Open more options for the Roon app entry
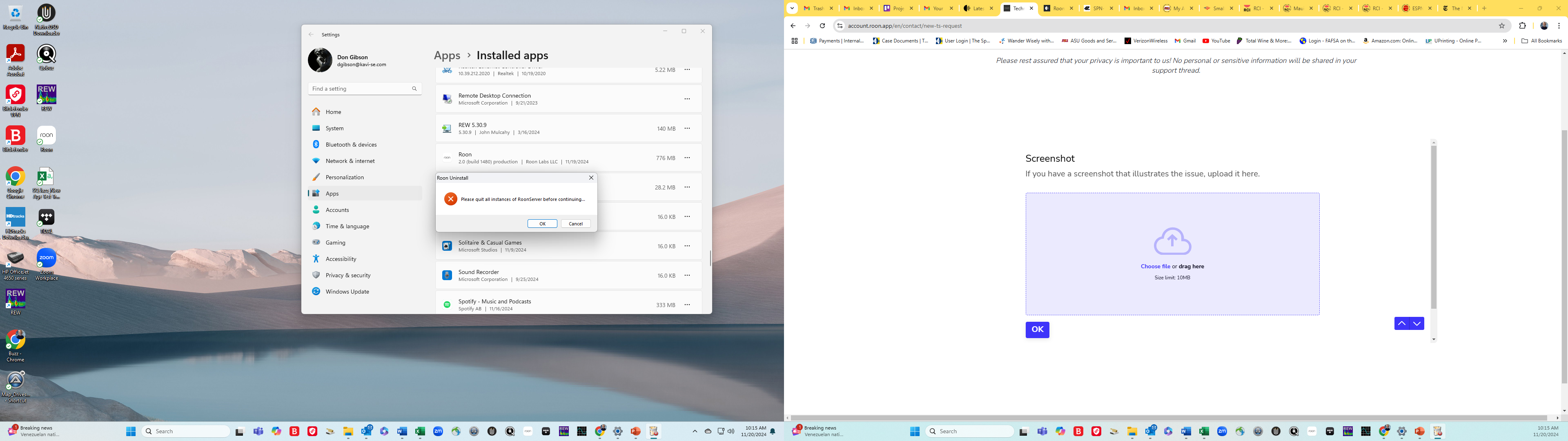 687,158
